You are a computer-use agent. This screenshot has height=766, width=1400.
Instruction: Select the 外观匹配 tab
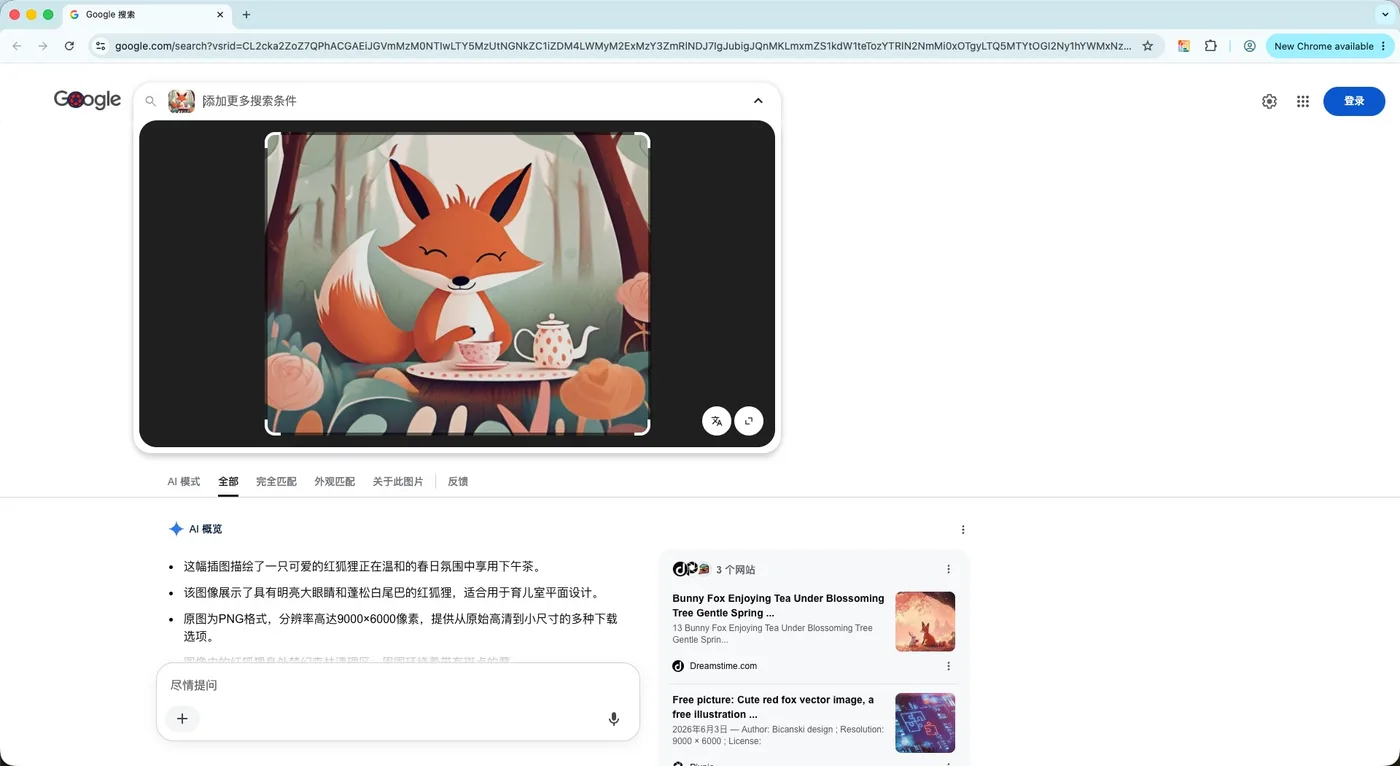tap(334, 481)
